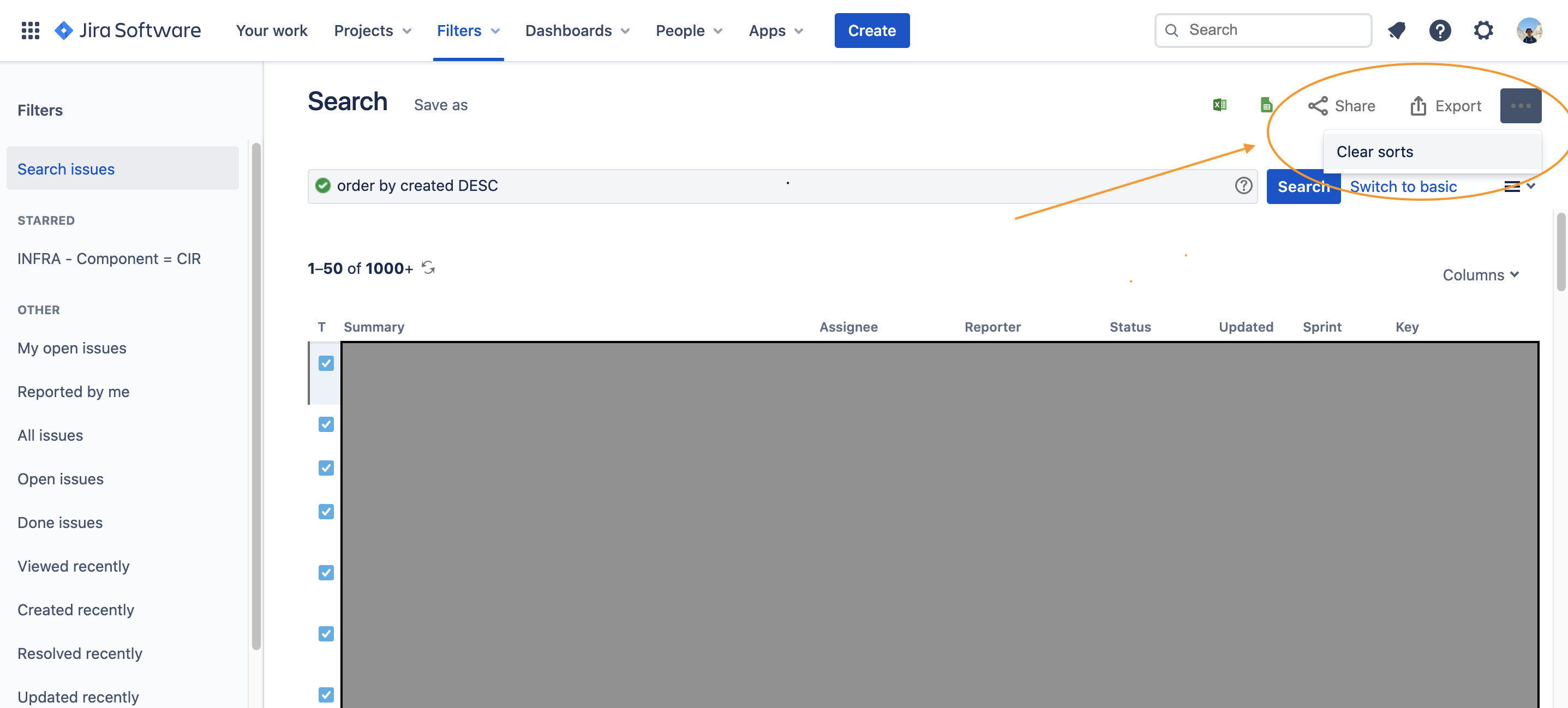This screenshot has height=708, width=1568.
Task: Open the settings gear icon
Action: point(1483,31)
